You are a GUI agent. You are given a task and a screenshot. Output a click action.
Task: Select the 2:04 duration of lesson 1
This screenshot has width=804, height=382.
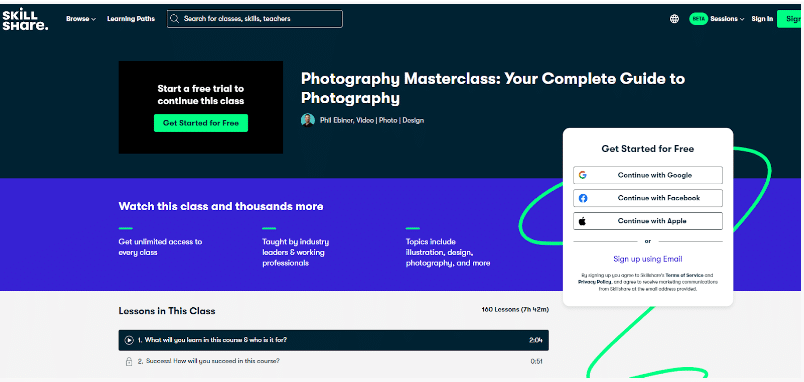tap(535, 340)
